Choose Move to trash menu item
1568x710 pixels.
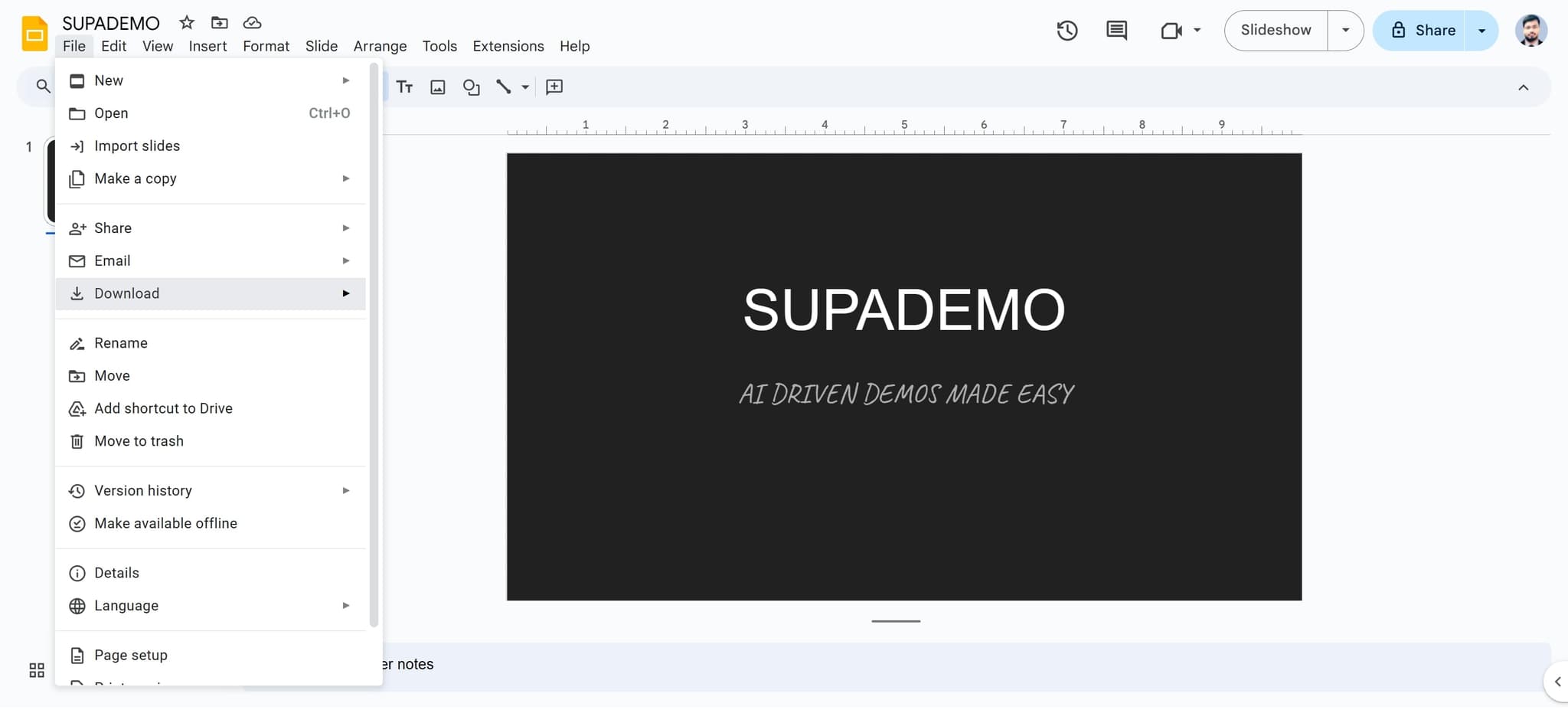pos(139,441)
